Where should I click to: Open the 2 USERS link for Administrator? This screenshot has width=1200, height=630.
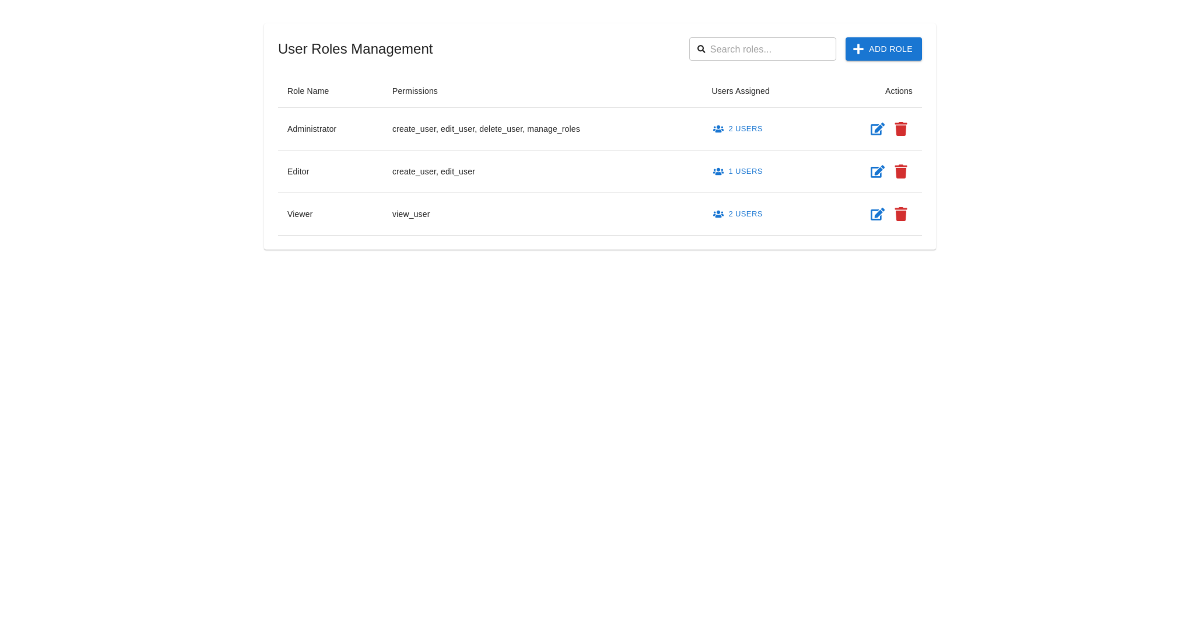pos(745,129)
